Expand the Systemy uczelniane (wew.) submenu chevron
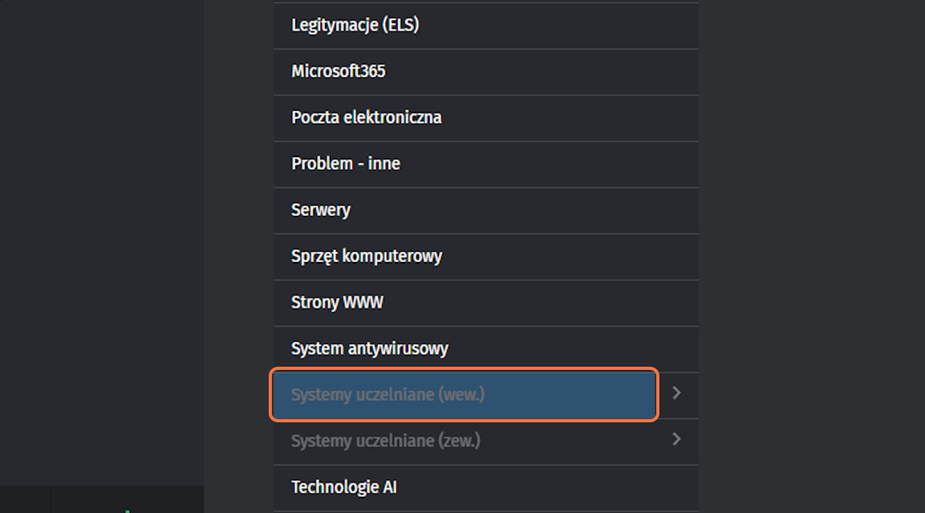 click(677, 393)
